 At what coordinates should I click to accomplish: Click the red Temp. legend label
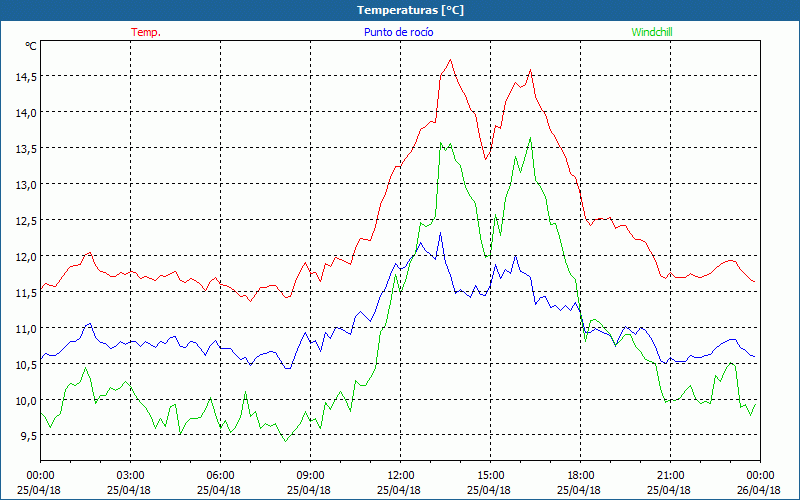point(145,32)
